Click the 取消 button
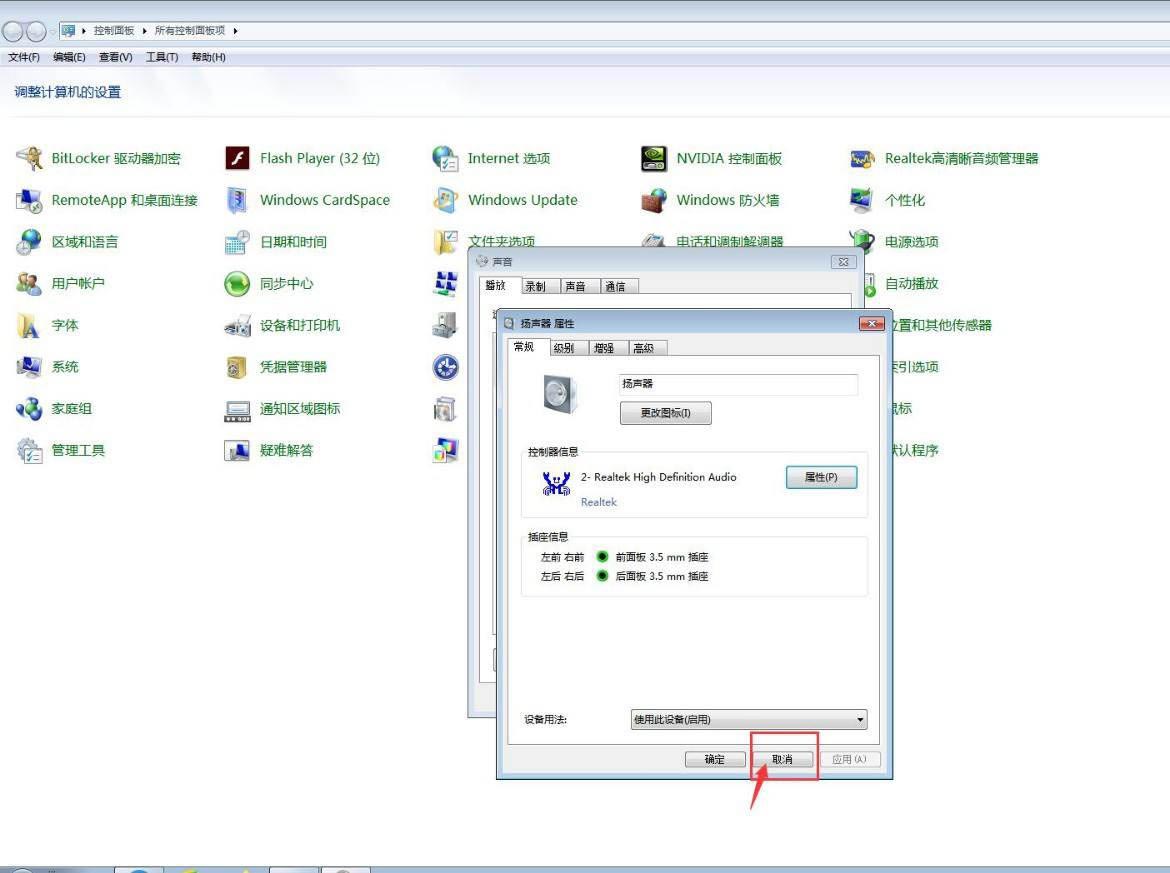 coord(782,759)
